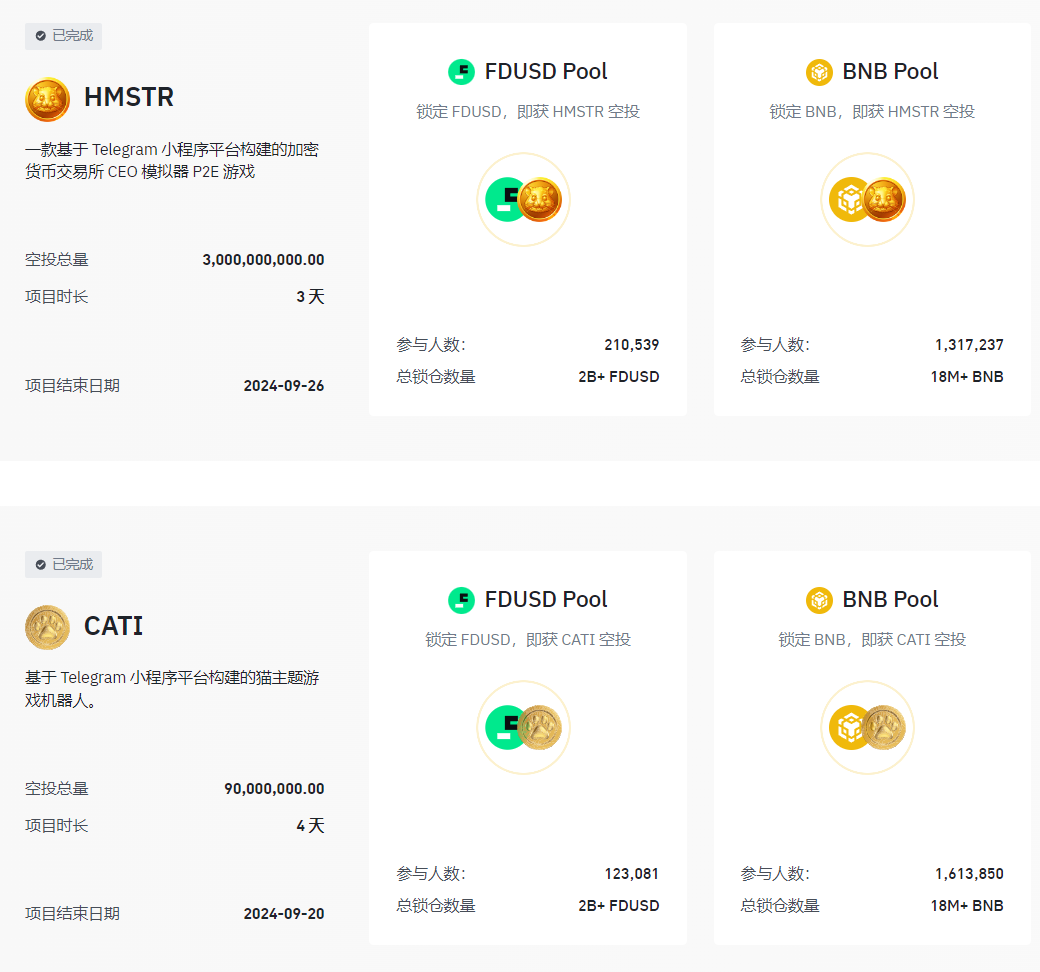Select the FDUSD Pool title in the HMSTR row

(546, 72)
